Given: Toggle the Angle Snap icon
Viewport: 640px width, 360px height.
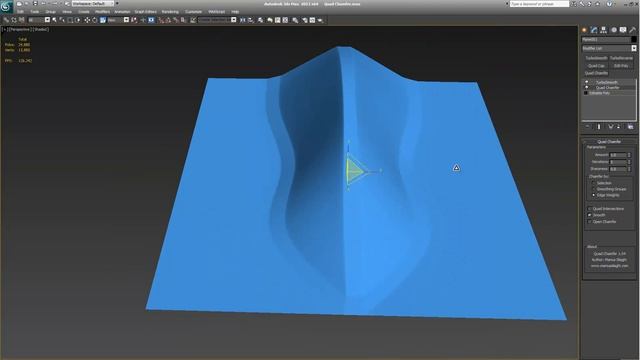Looking at the screenshot, I should point(168,20).
